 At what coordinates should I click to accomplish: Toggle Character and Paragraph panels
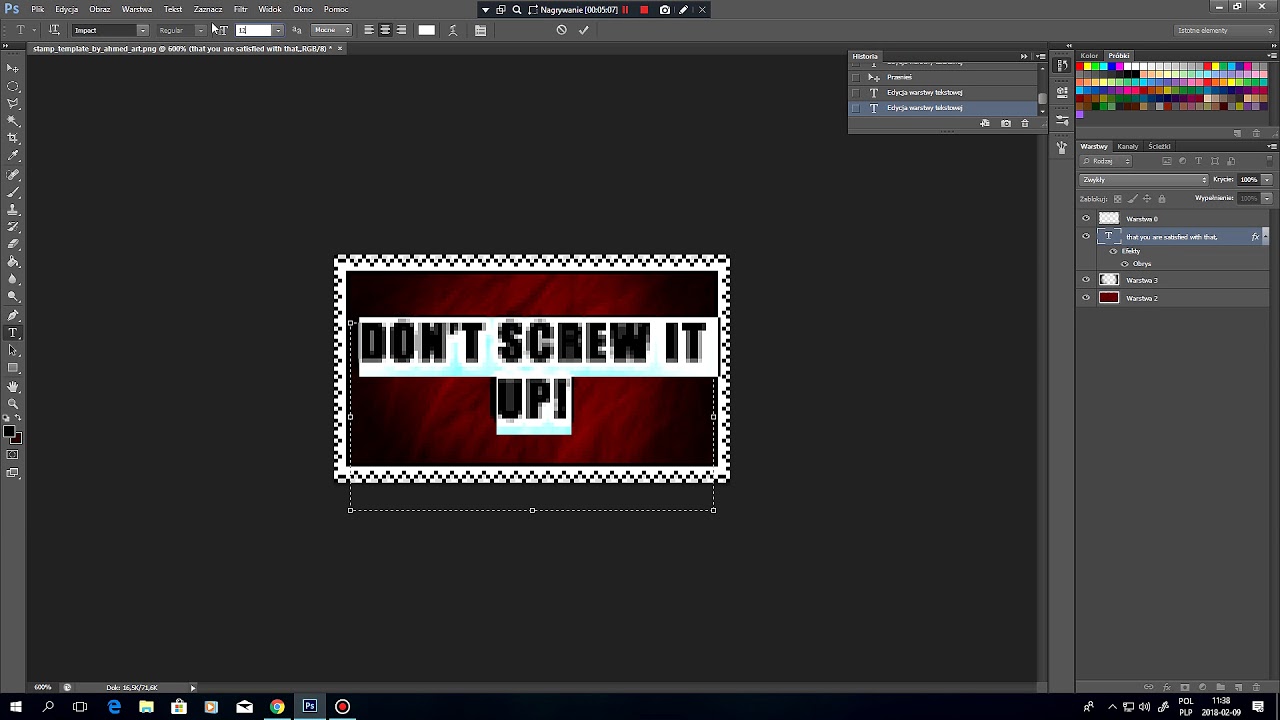(x=480, y=30)
